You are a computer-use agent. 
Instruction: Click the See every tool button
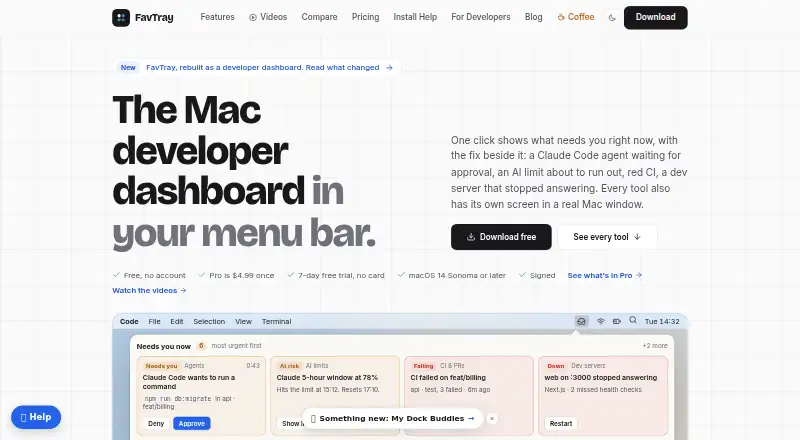tap(607, 237)
